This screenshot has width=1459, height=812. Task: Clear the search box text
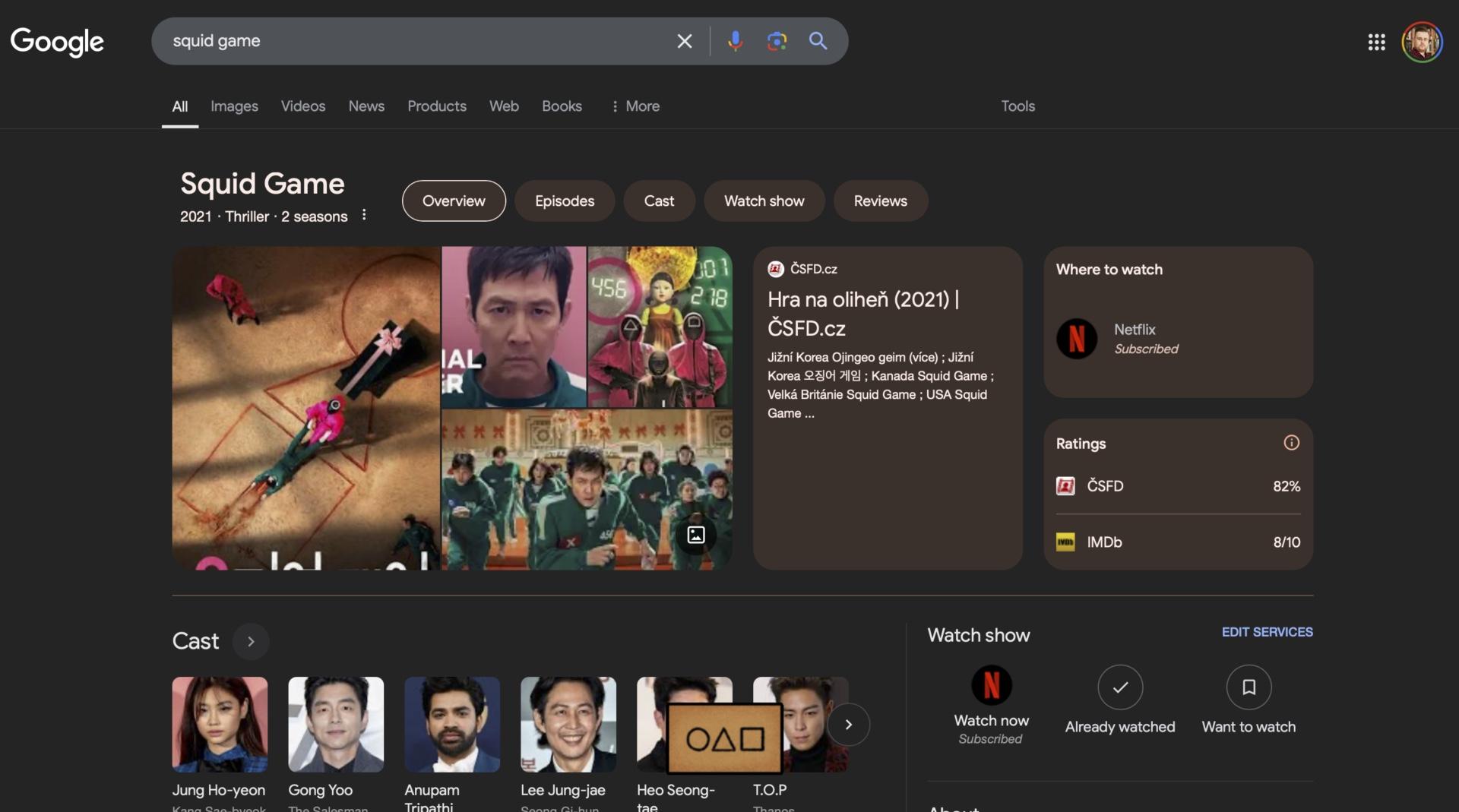coord(684,41)
